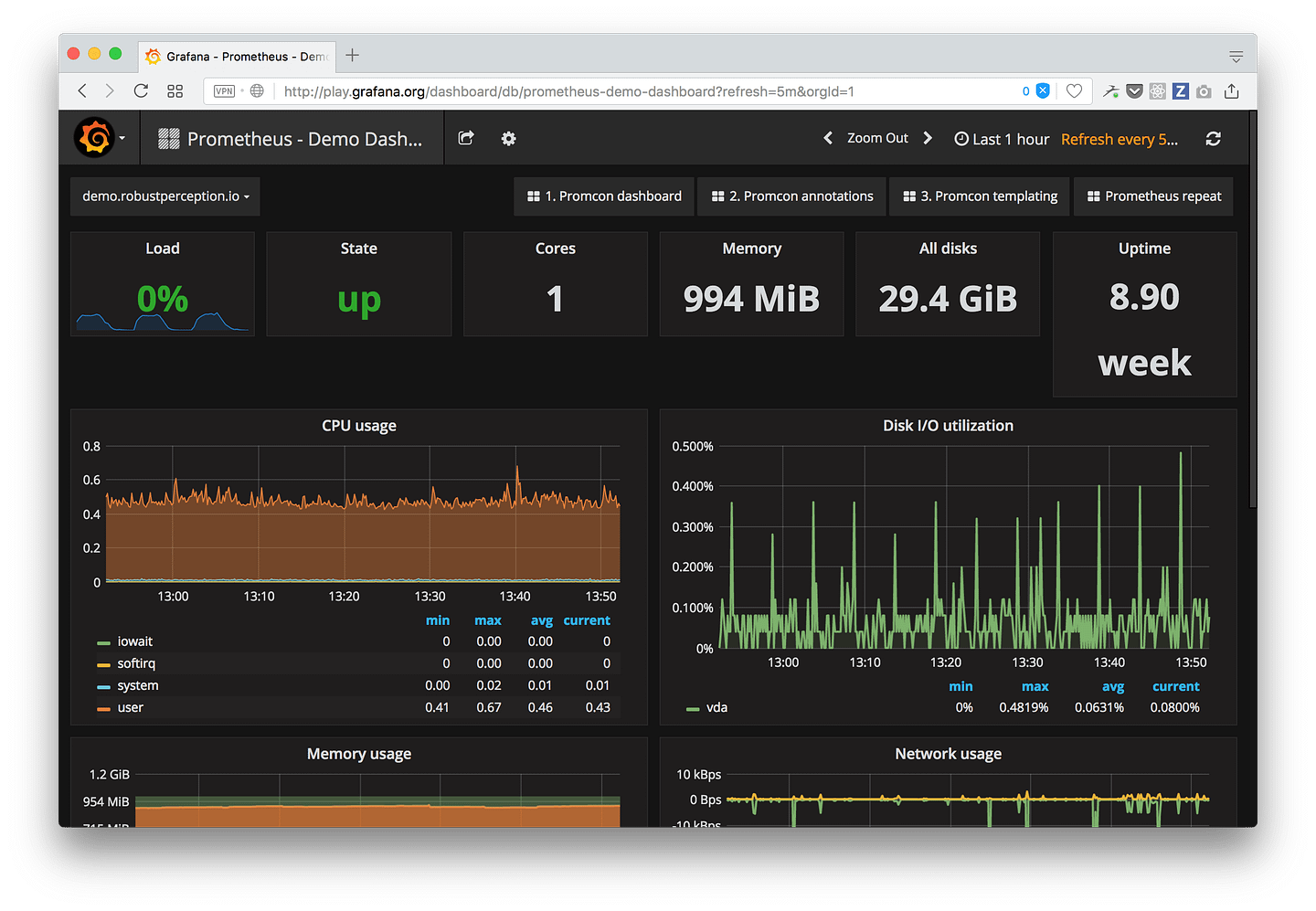Screen dimensions: 1316x911
Task: Sort CPU legend by max column
Action: coord(488,620)
